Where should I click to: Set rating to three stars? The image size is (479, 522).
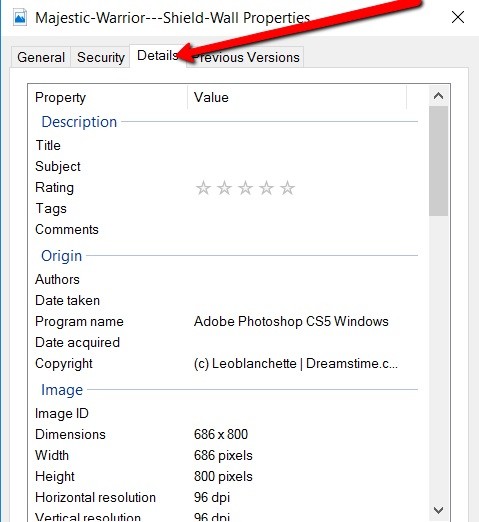click(245, 188)
